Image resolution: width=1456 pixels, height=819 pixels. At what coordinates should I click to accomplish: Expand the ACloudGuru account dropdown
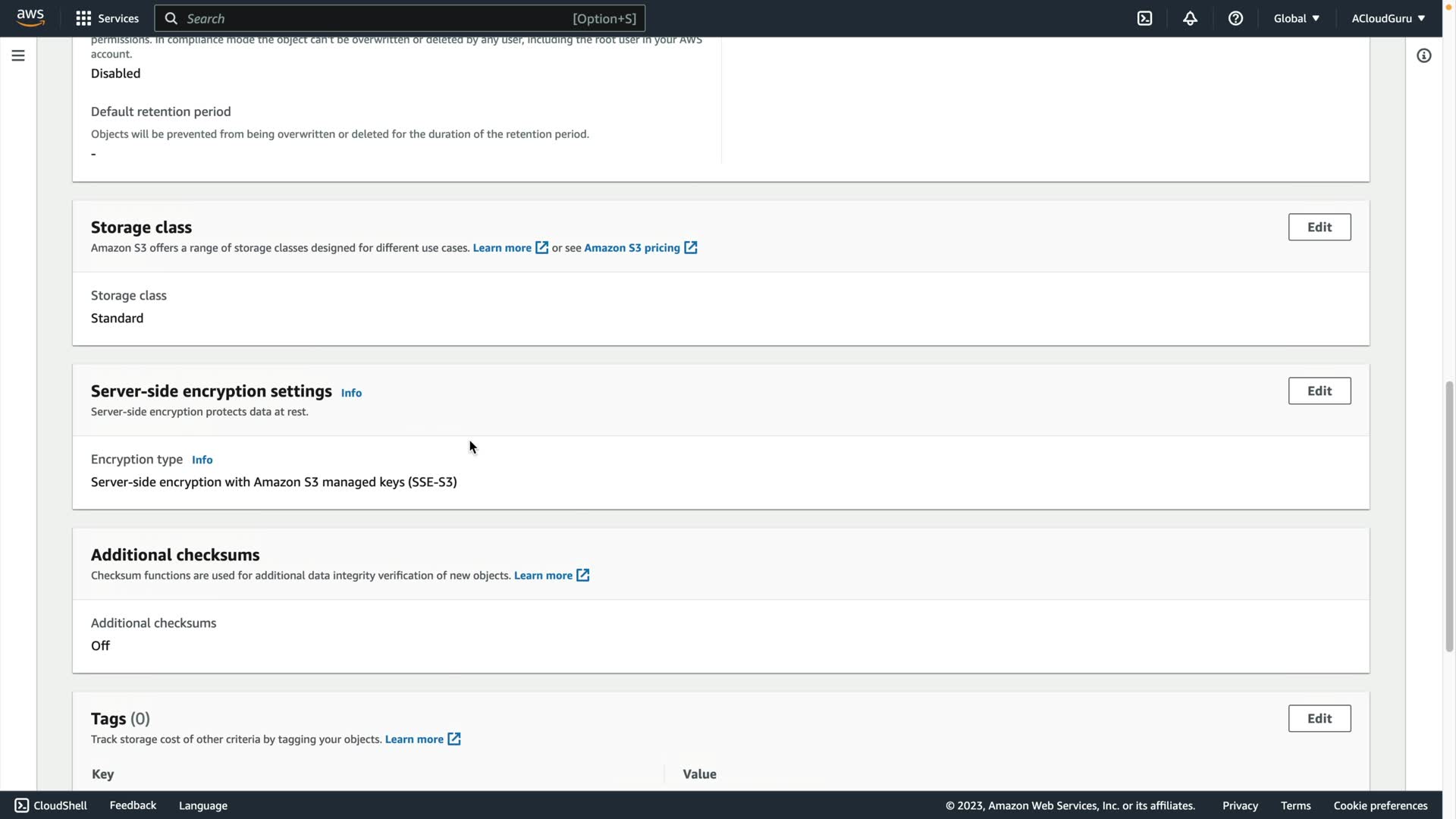coord(1387,18)
